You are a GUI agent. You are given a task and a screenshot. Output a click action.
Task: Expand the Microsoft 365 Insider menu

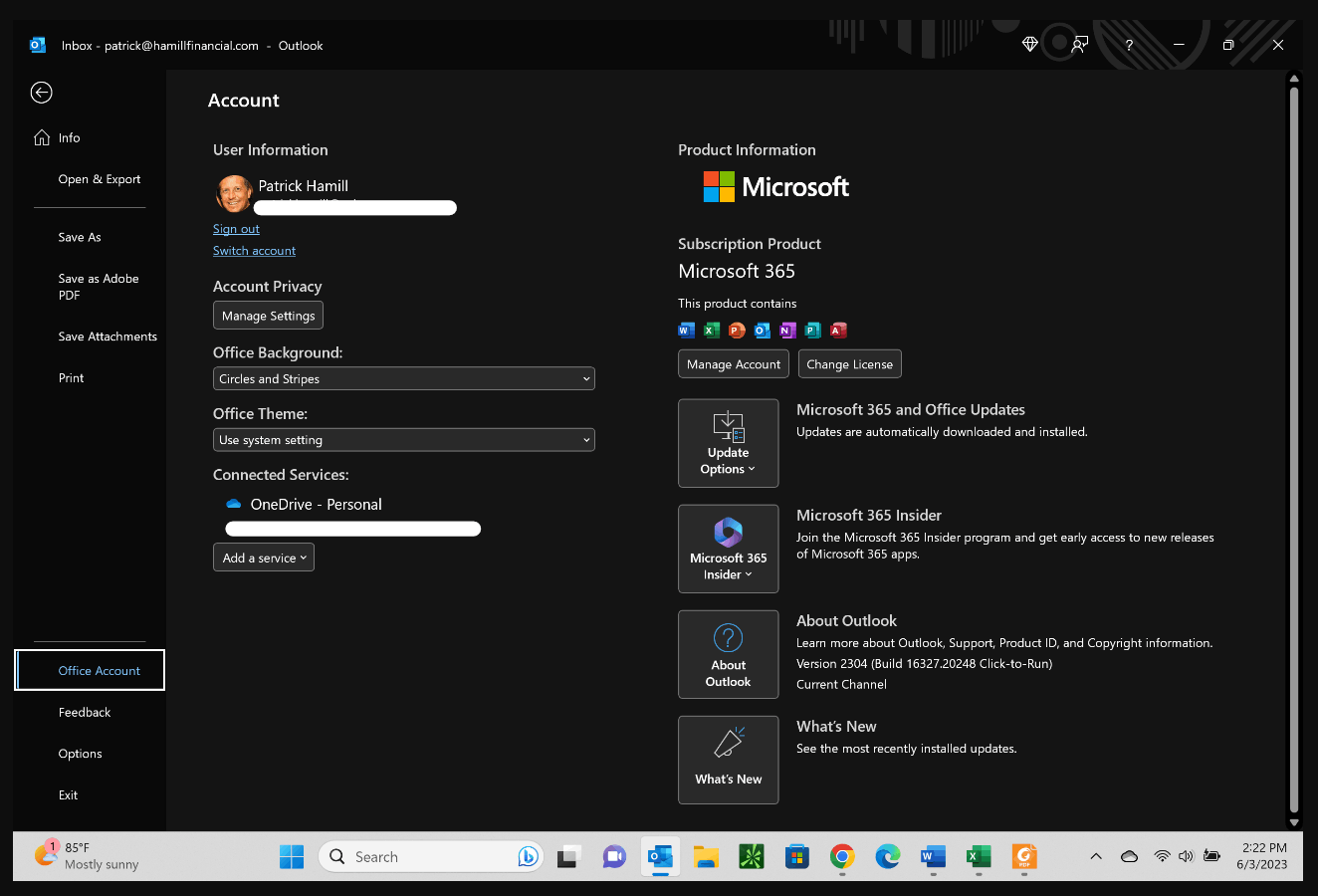point(729,549)
